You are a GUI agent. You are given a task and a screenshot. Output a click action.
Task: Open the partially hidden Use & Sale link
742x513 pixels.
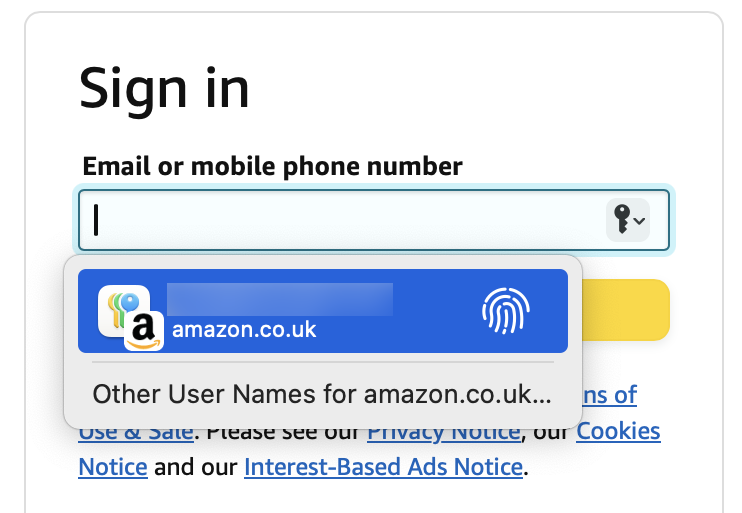(136, 435)
